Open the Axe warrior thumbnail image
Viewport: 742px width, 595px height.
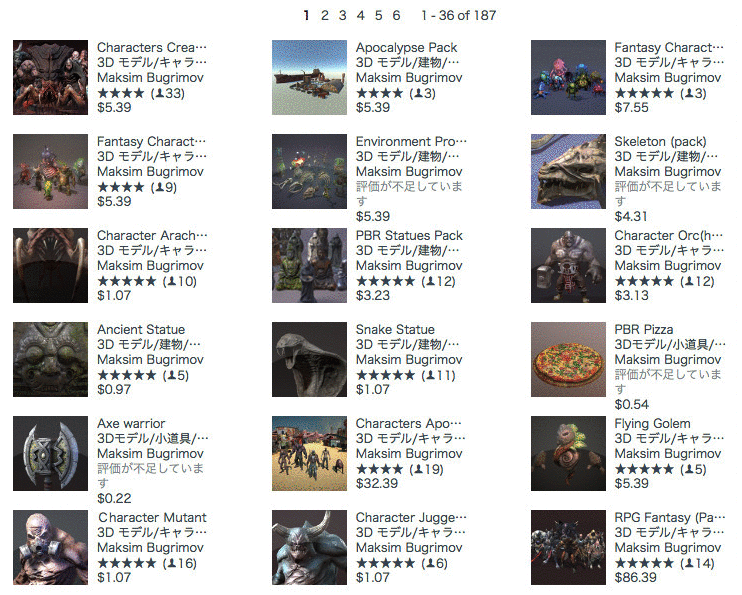click(x=50, y=453)
